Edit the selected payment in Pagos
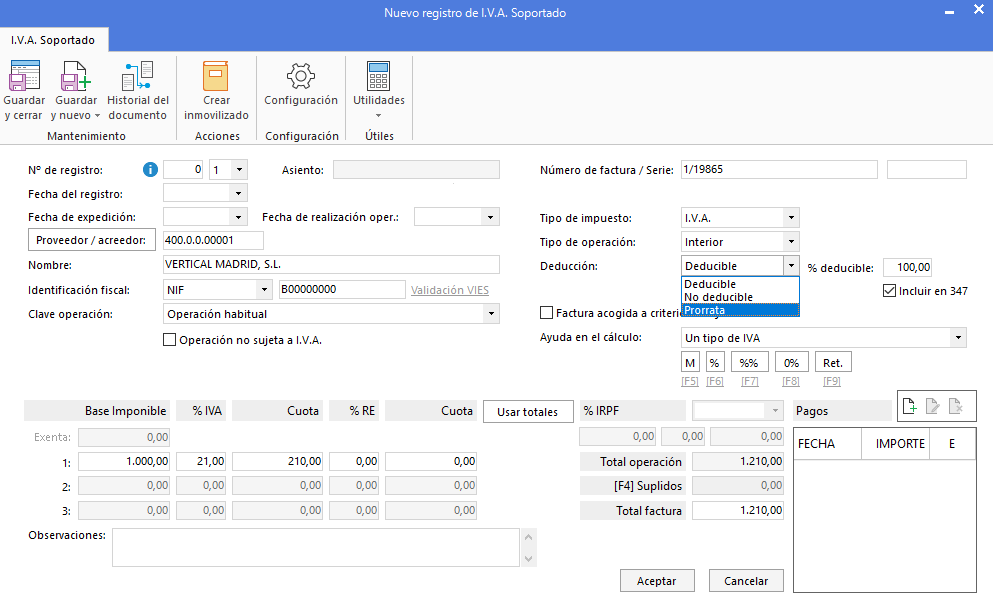994x607 pixels. [x=933, y=406]
